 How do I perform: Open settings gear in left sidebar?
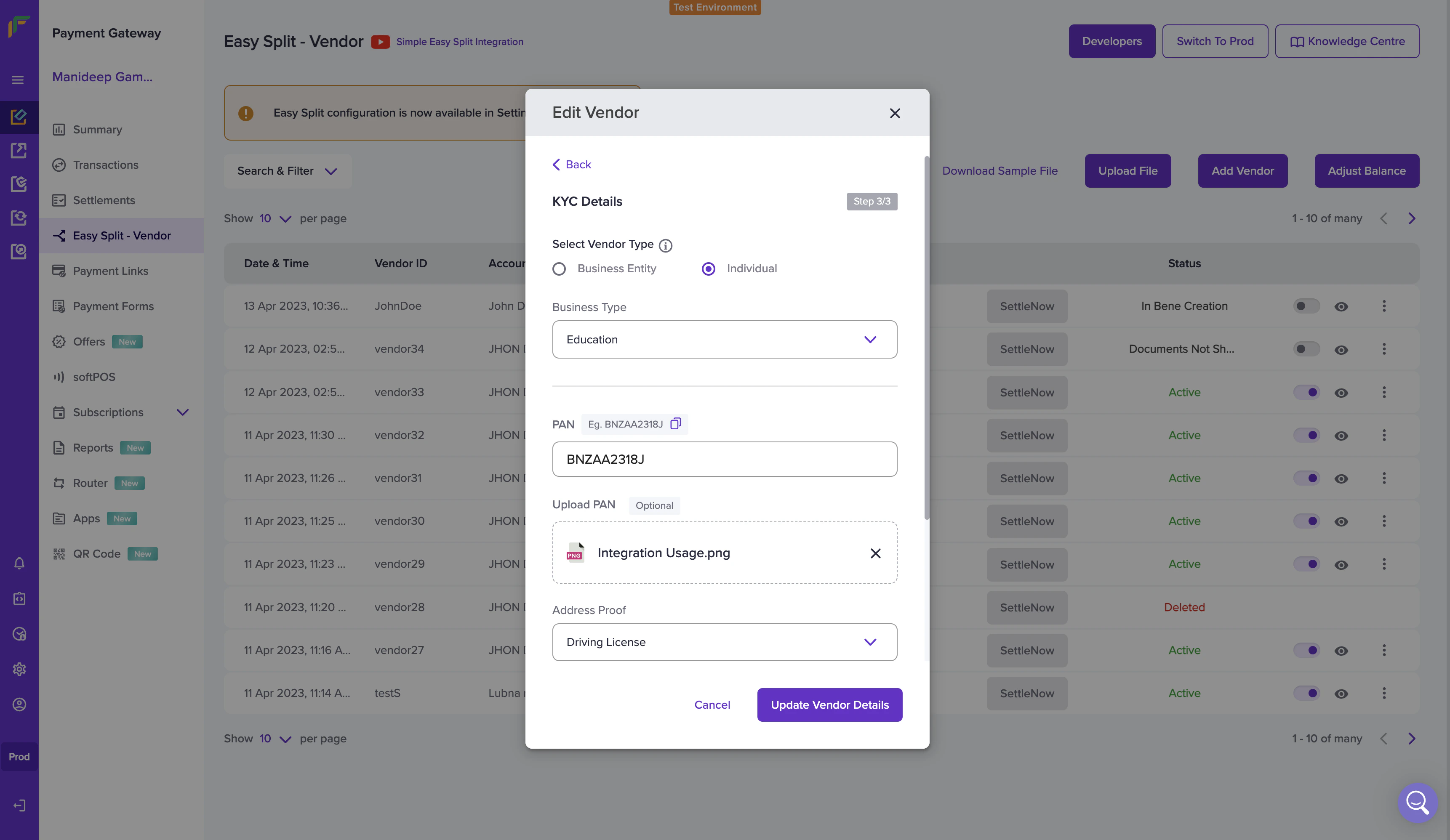pos(19,669)
